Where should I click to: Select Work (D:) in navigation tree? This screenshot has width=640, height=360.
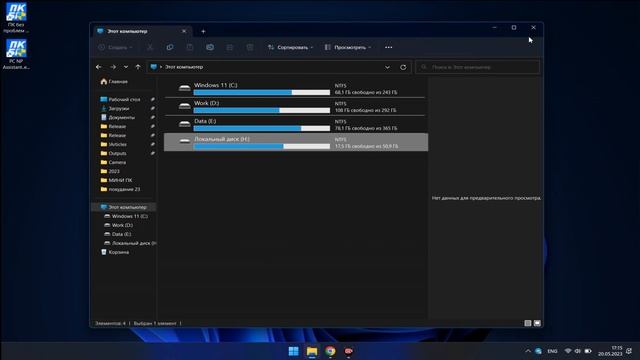point(118,225)
